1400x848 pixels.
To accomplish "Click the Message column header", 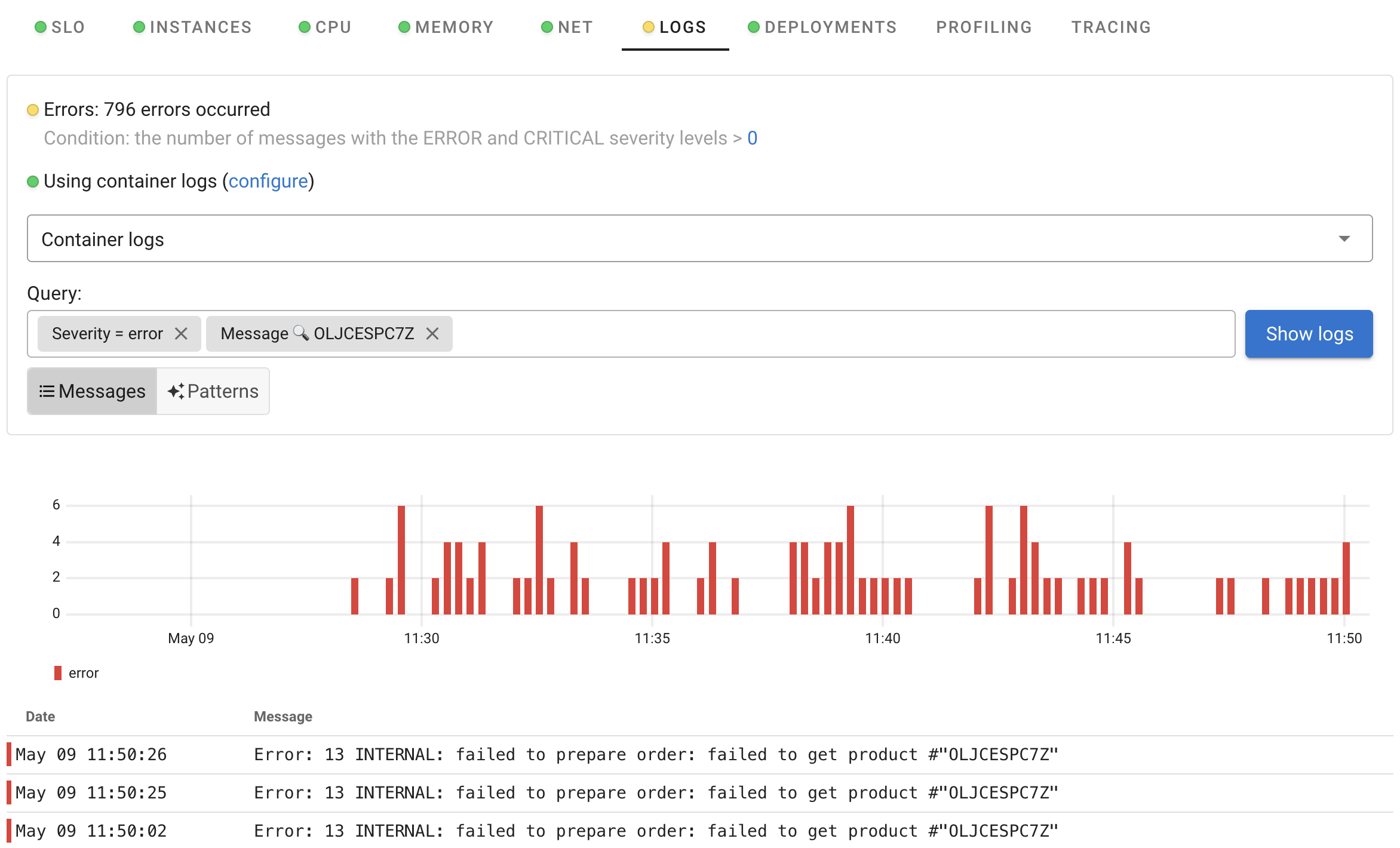I will [x=283, y=717].
